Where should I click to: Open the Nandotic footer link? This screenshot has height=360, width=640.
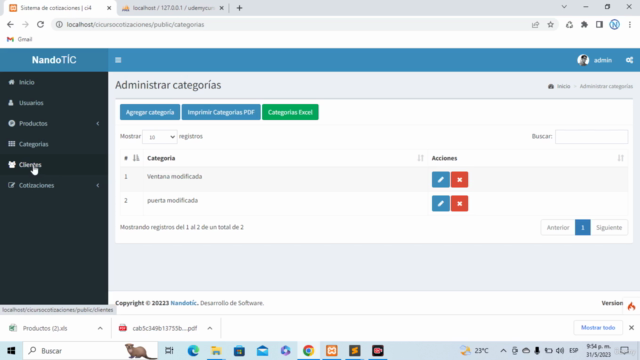pos(184,303)
